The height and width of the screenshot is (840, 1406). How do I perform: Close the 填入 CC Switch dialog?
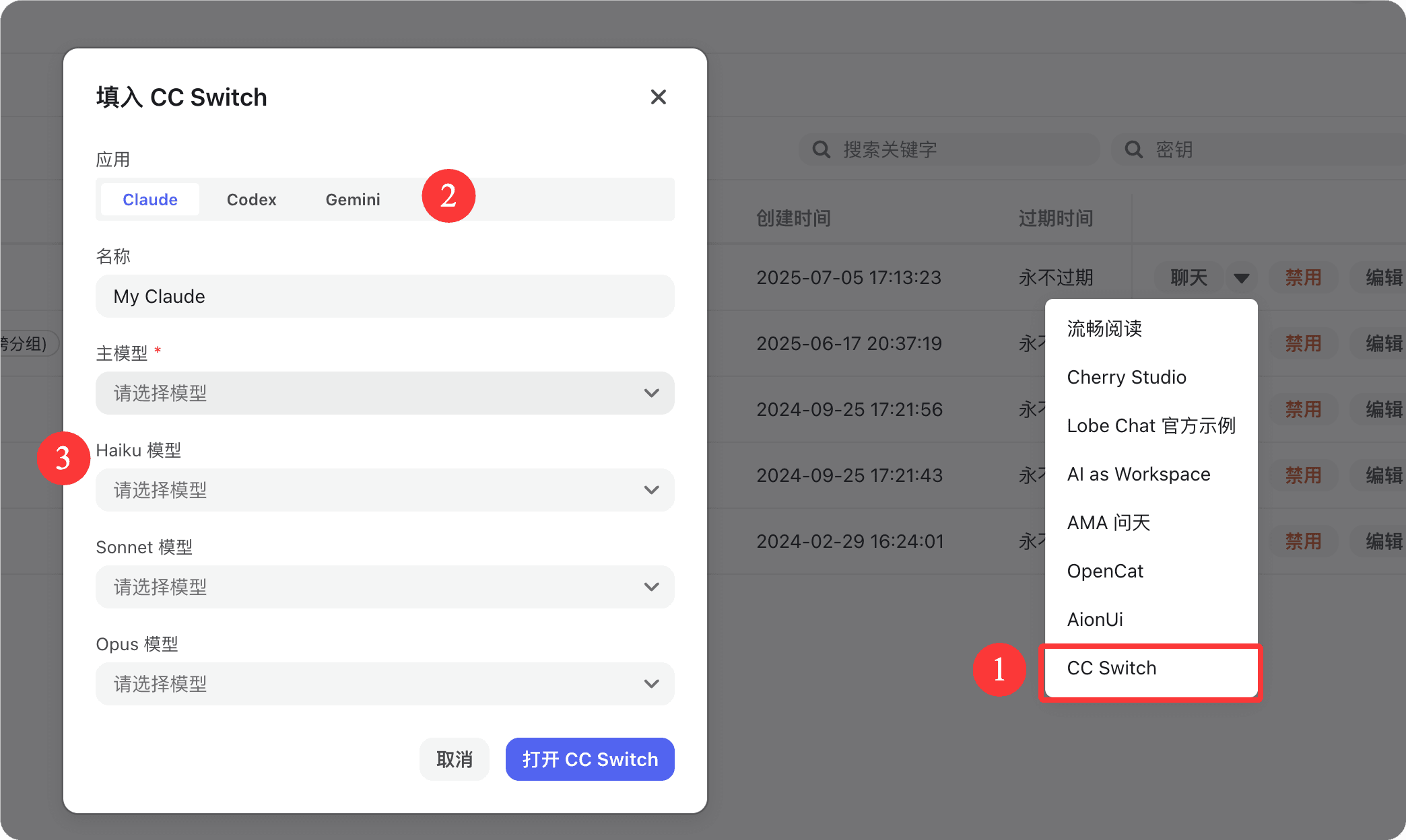coord(658,96)
